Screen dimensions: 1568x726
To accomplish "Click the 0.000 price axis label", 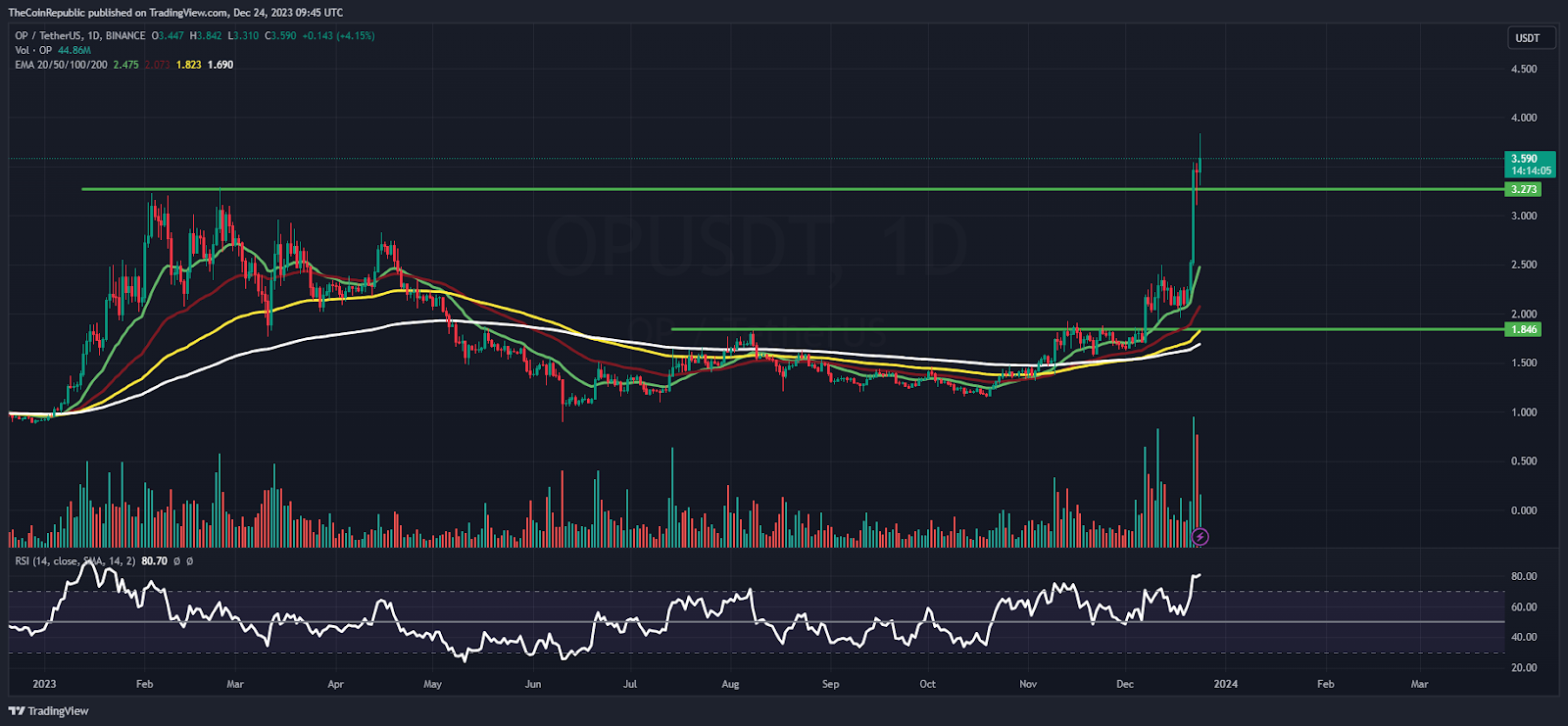I will (1524, 510).
